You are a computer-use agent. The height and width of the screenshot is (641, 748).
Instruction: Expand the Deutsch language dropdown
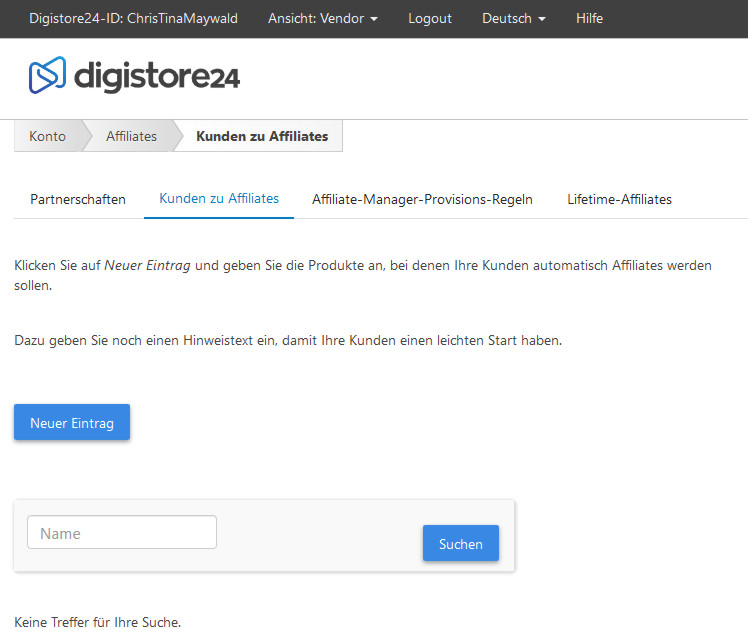[x=513, y=18]
